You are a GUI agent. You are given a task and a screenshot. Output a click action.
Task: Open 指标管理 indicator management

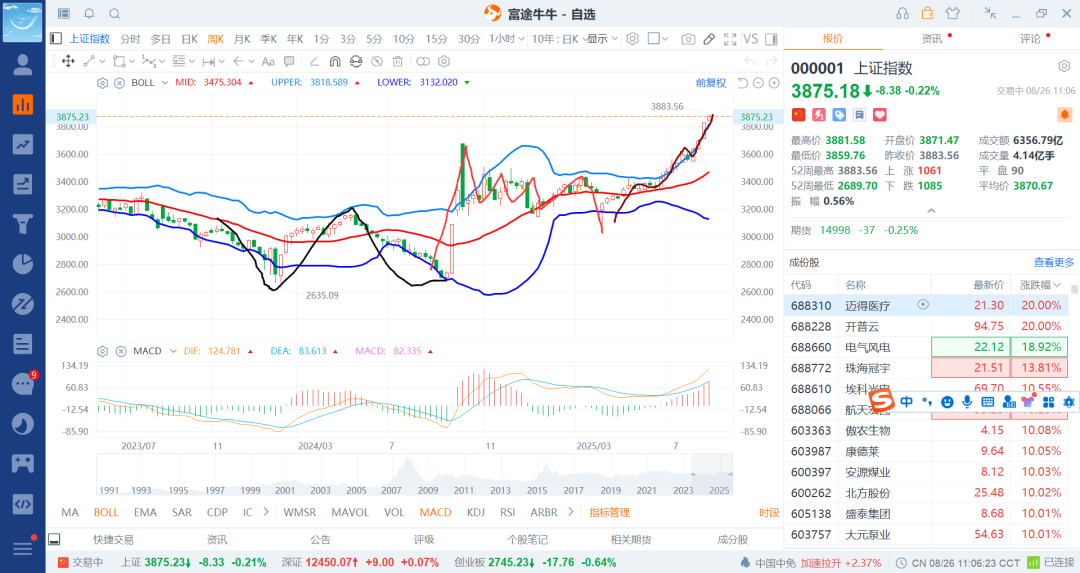click(609, 512)
